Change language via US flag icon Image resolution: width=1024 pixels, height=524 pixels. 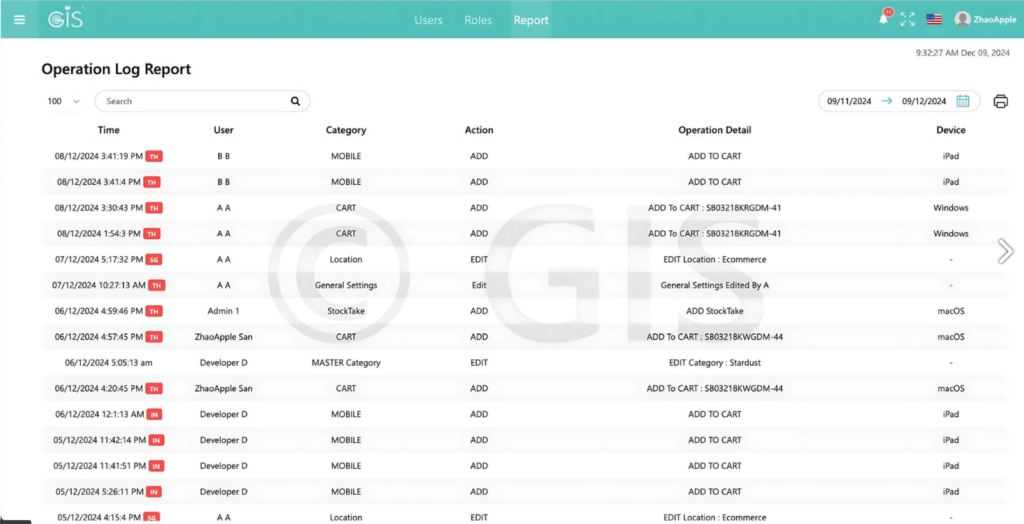click(x=934, y=19)
